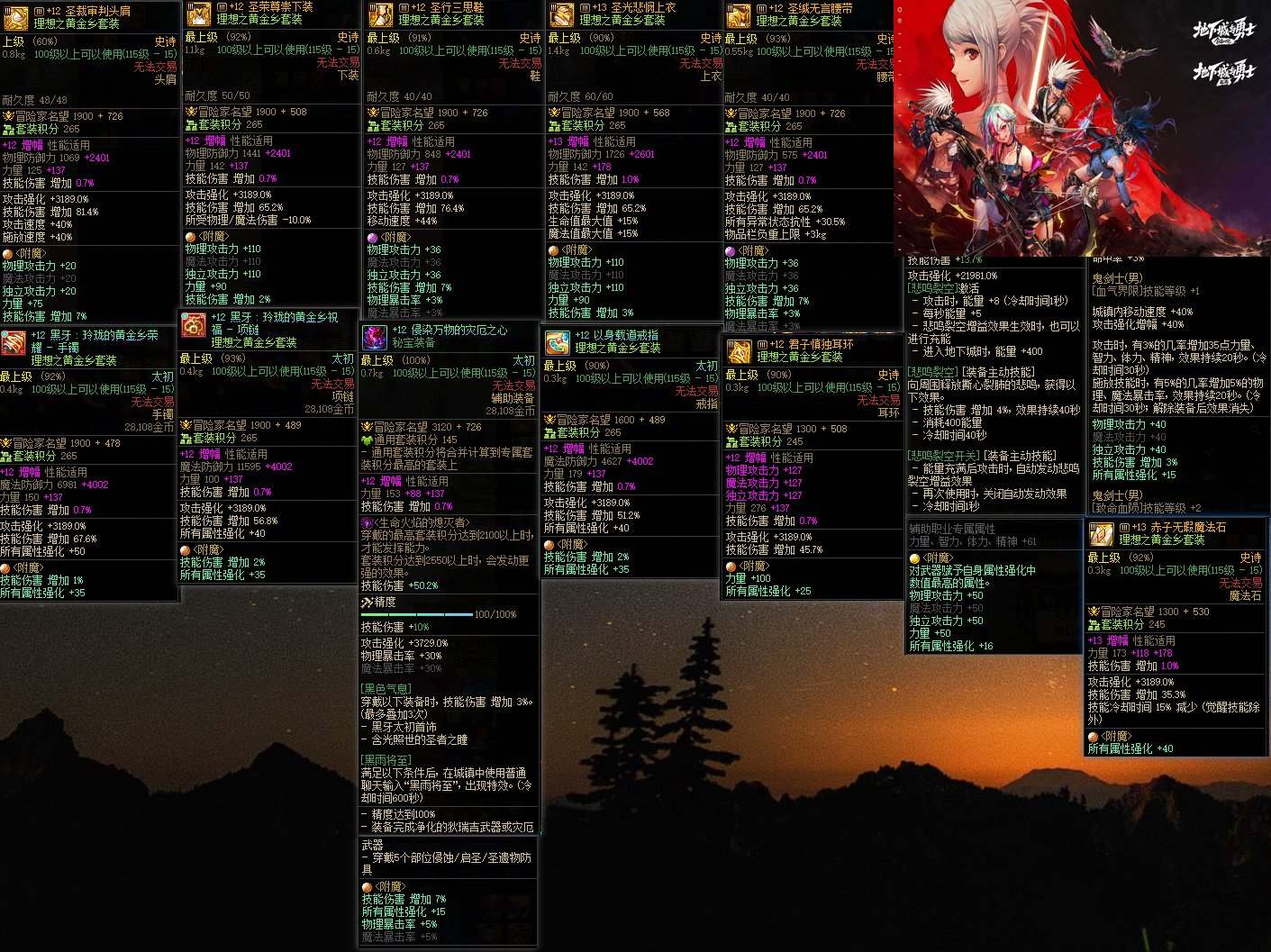Image resolution: width=1271 pixels, height=952 pixels.
Task: Click the 精度 sword icon in 灾厄之心 tooltip
Action: tap(367, 602)
